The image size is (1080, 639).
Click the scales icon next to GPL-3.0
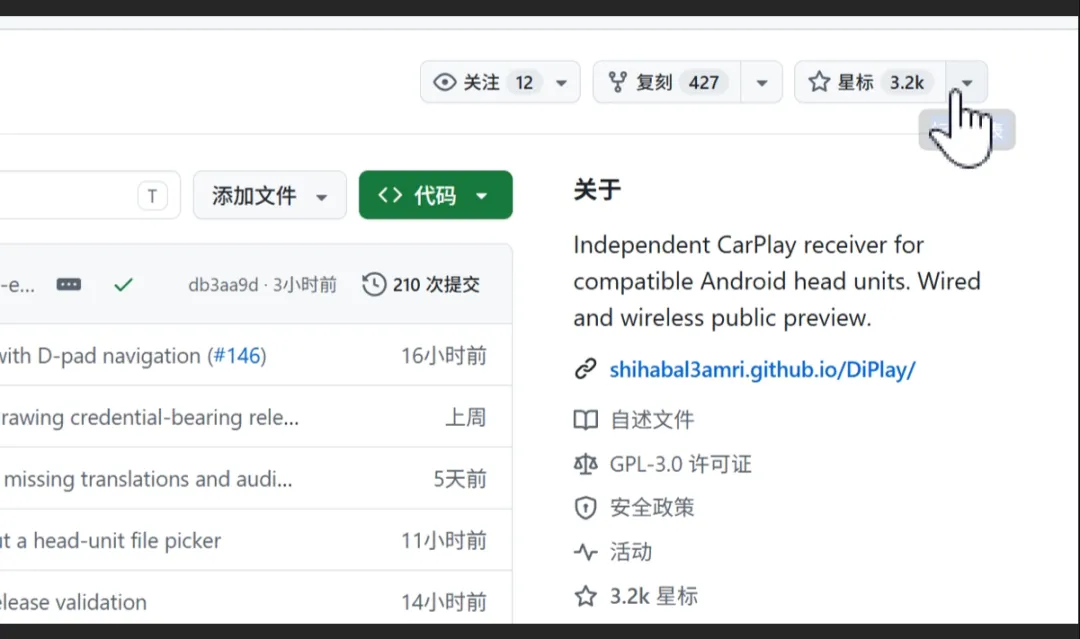pos(585,464)
